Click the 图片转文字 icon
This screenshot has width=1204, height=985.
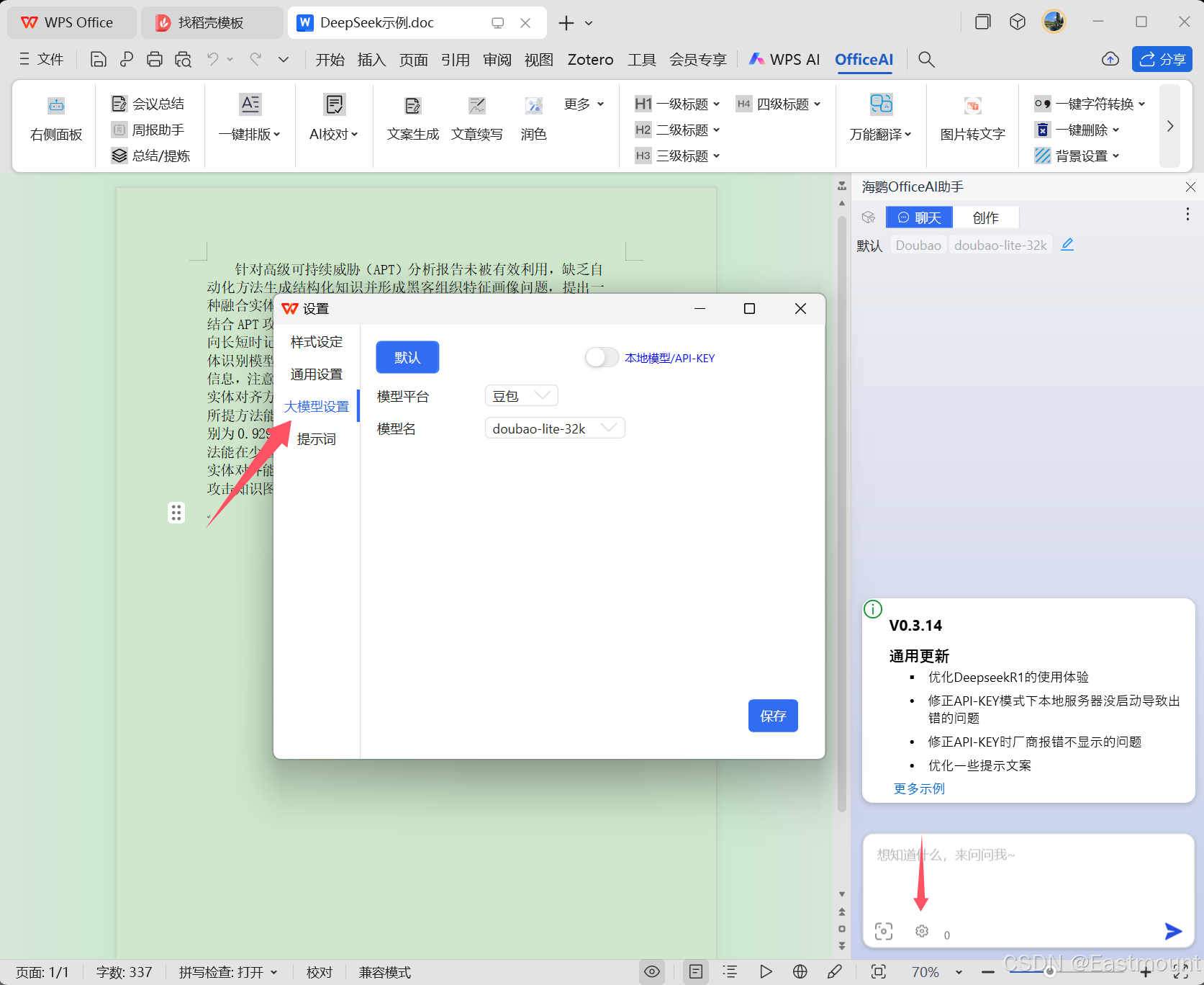(972, 106)
